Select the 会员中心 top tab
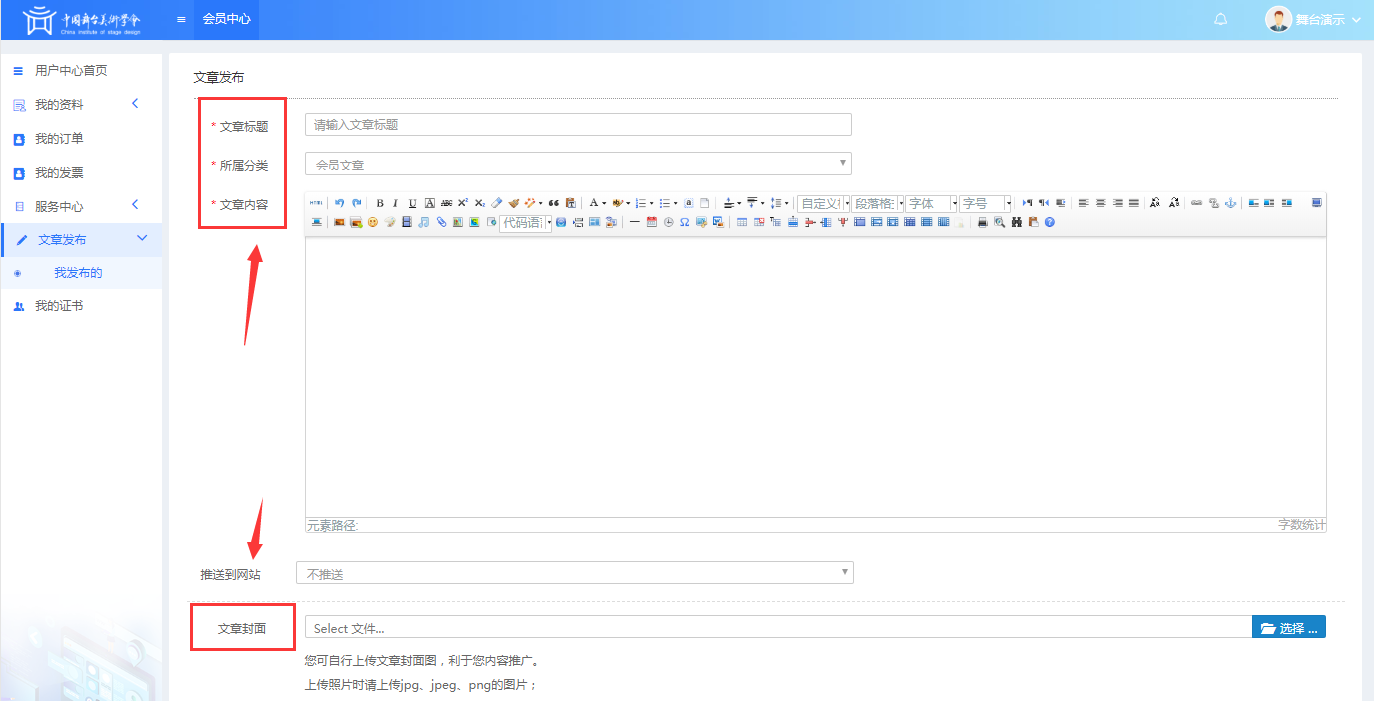The height and width of the screenshot is (701, 1374). pyautogui.click(x=226, y=19)
